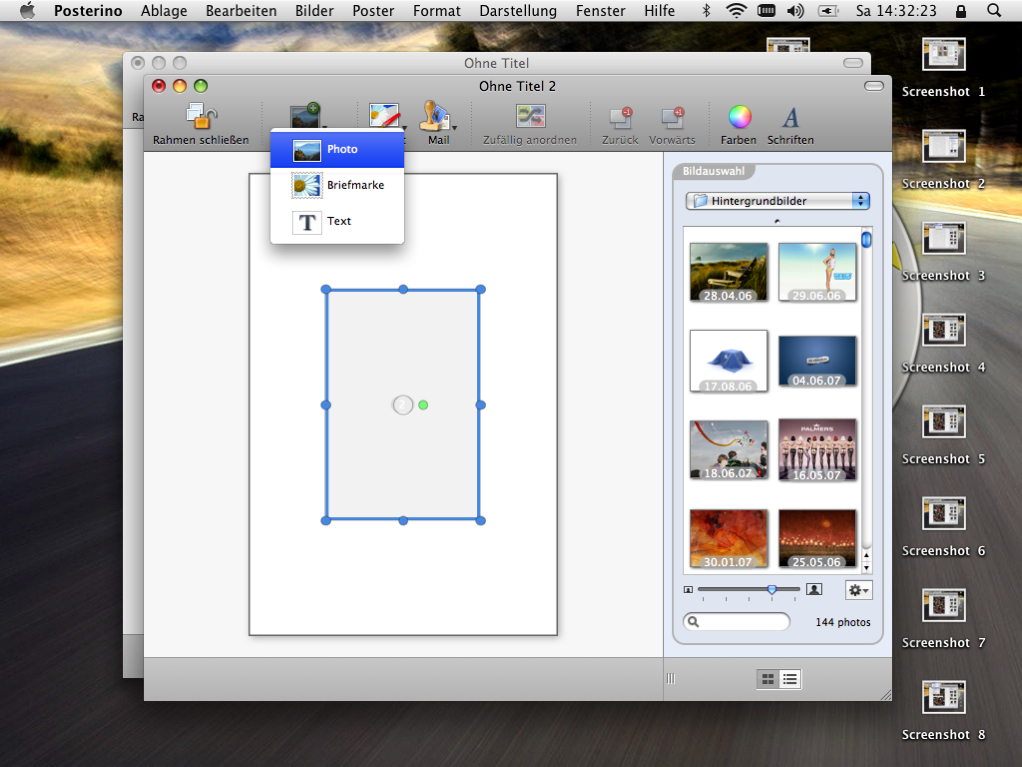
Task: Open Spotlight search icon
Action: point(994,10)
